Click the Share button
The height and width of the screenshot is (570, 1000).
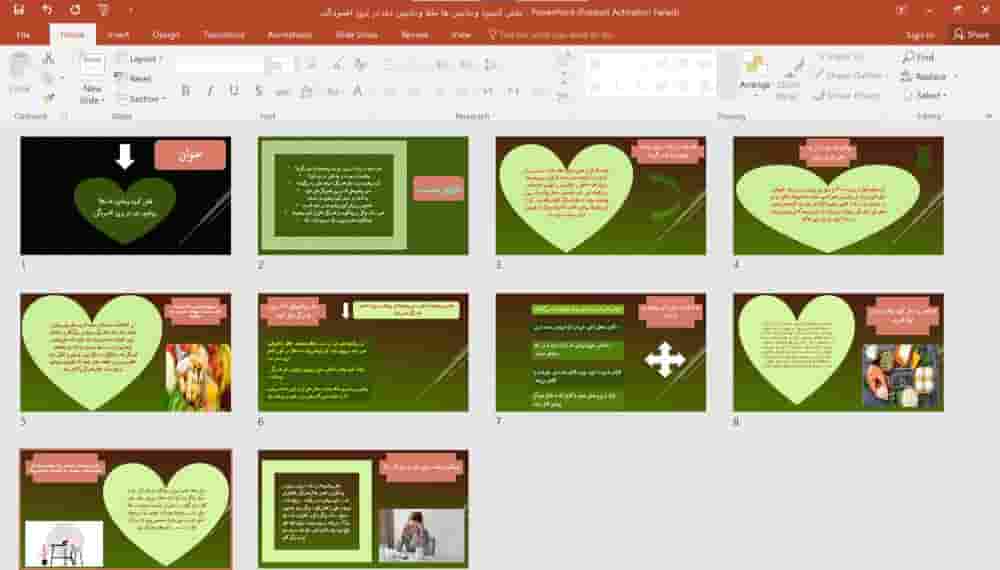point(970,35)
